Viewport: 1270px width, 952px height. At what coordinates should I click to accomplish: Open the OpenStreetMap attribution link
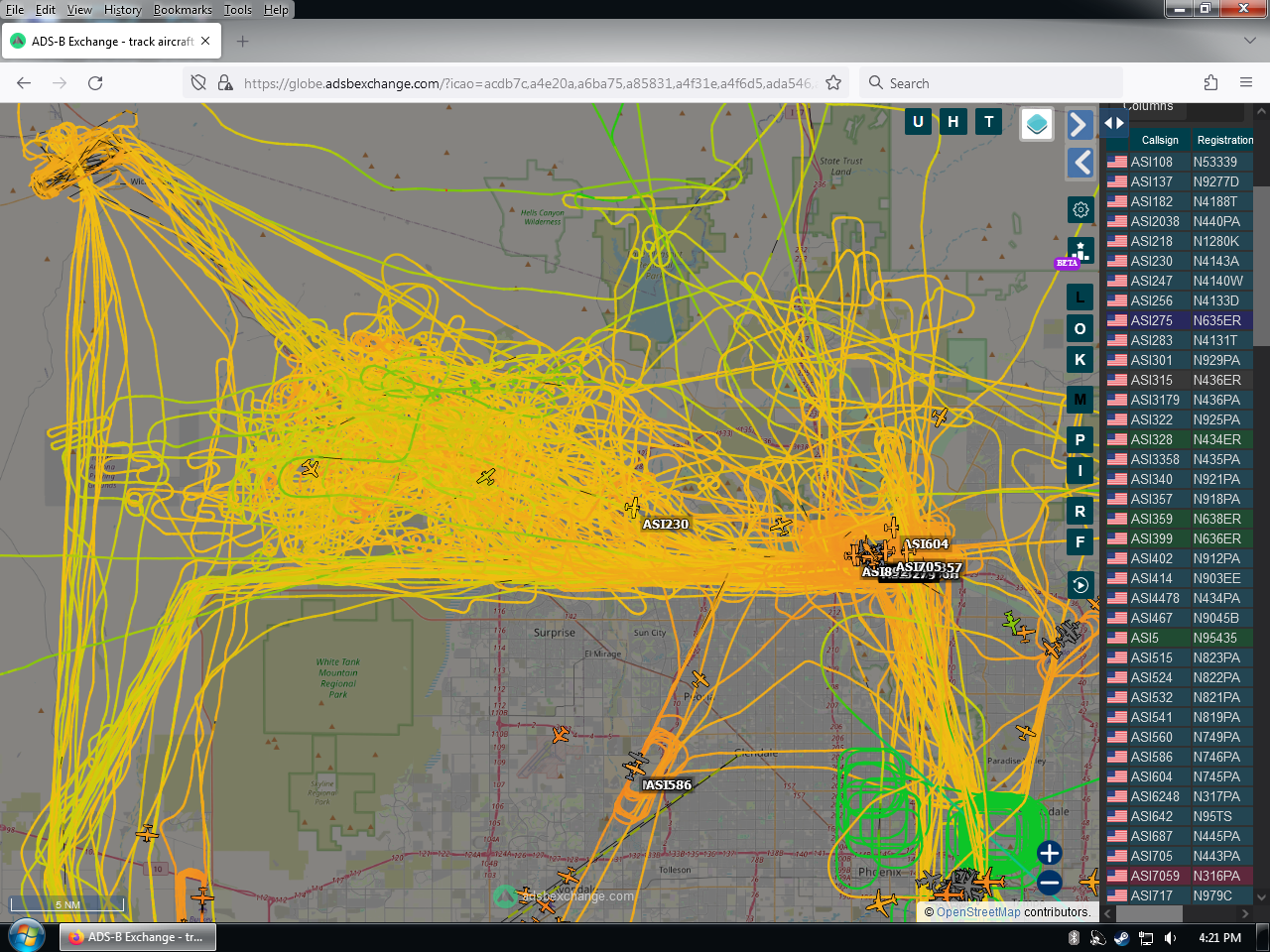[x=978, y=912]
